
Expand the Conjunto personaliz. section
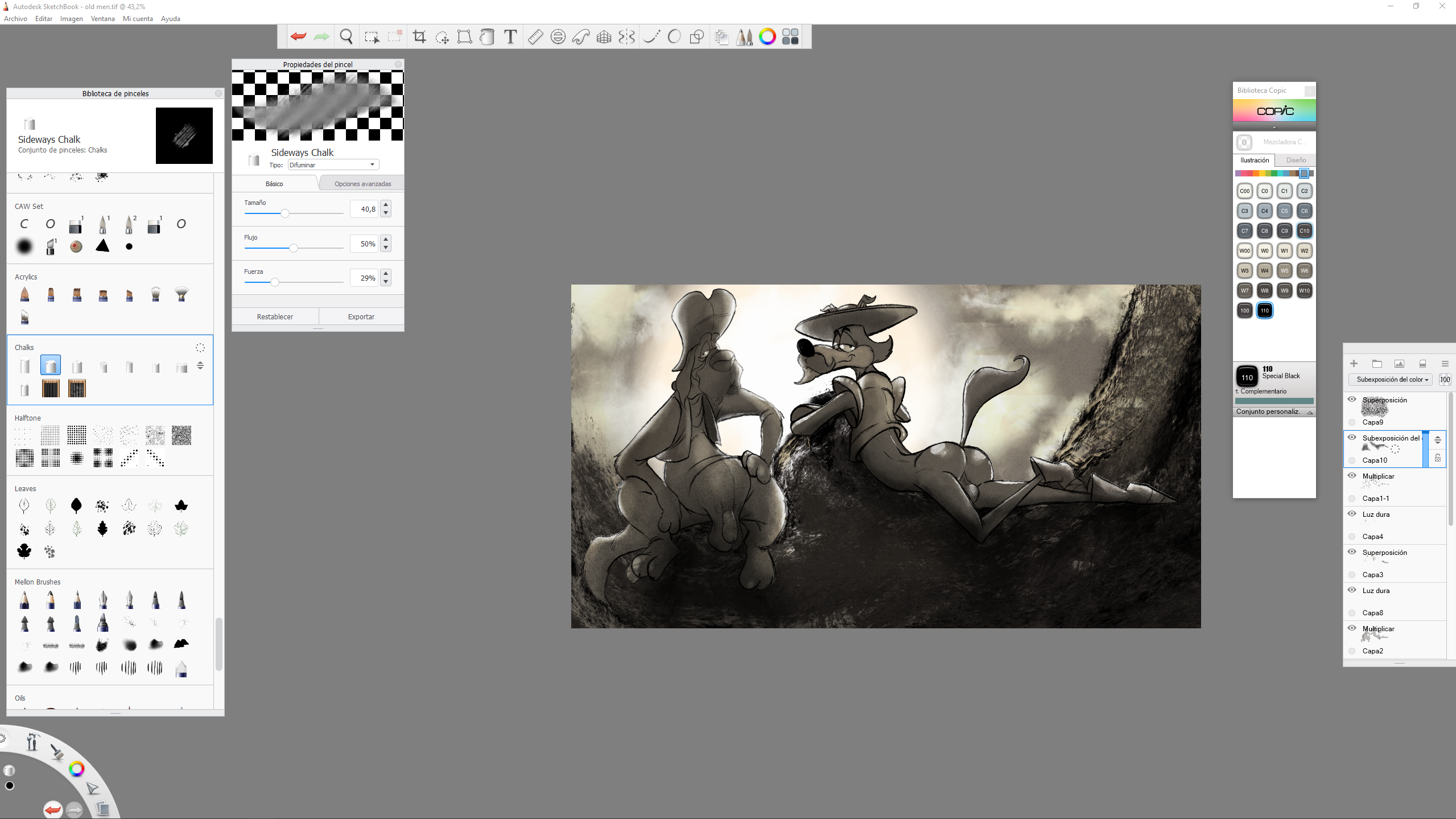coord(1274,412)
